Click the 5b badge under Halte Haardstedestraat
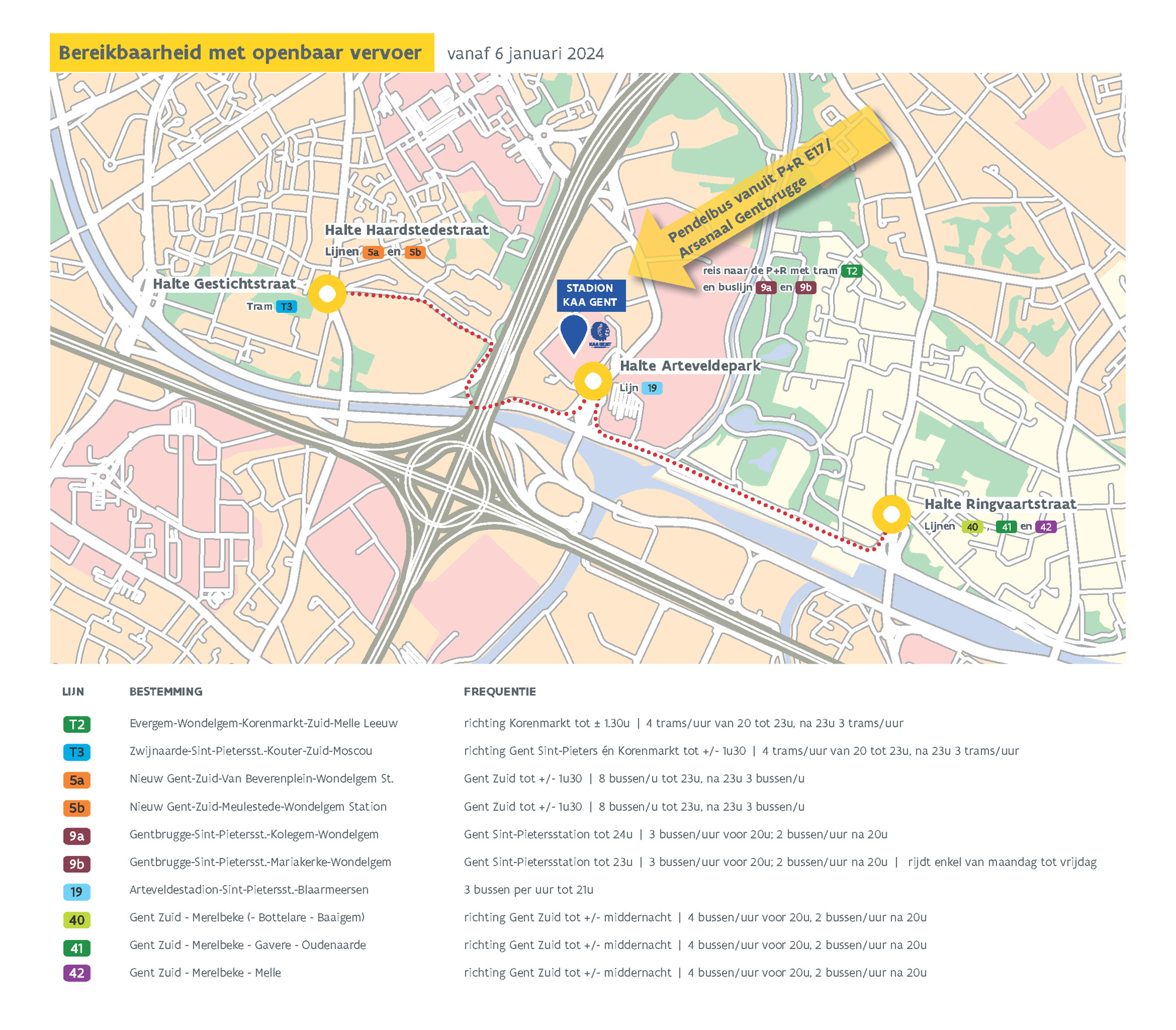The height and width of the screenshot is (1030, 1176). point(415,252)
